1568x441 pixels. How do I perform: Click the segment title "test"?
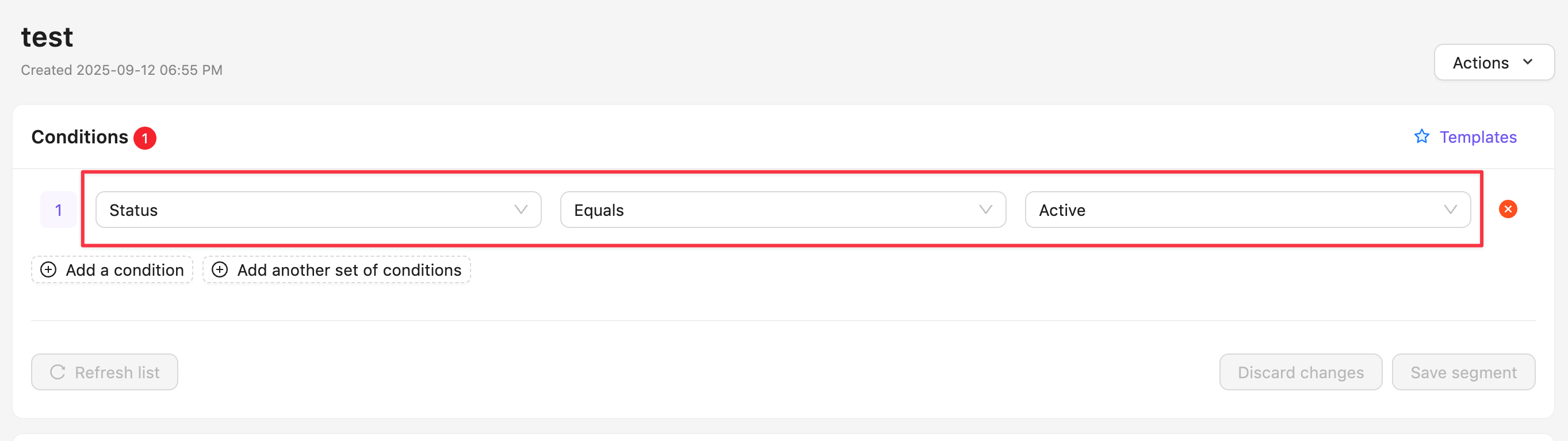(x=47, y=37)
